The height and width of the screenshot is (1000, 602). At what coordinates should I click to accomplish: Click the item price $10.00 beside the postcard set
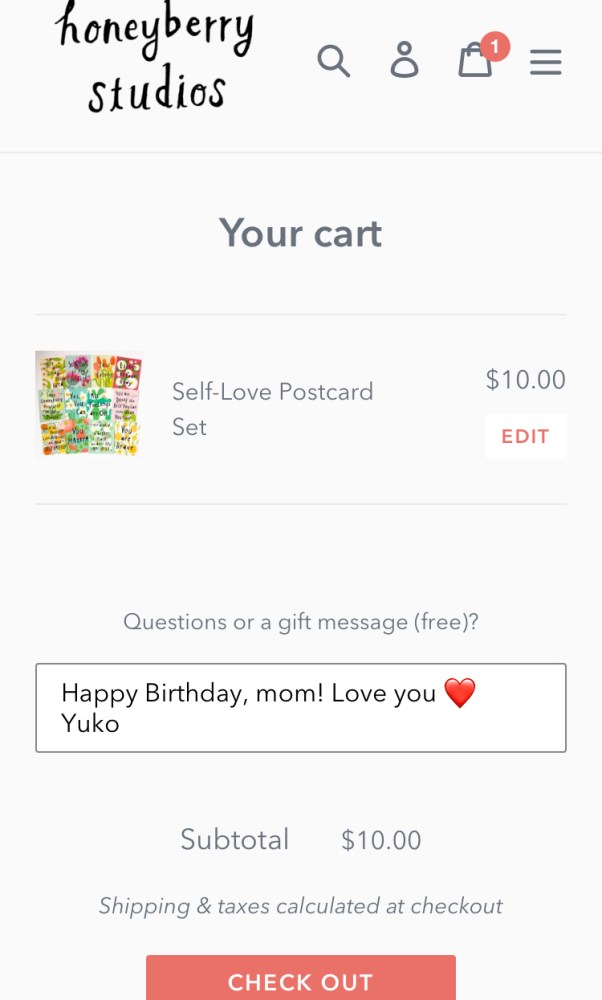tap(525, 380)
